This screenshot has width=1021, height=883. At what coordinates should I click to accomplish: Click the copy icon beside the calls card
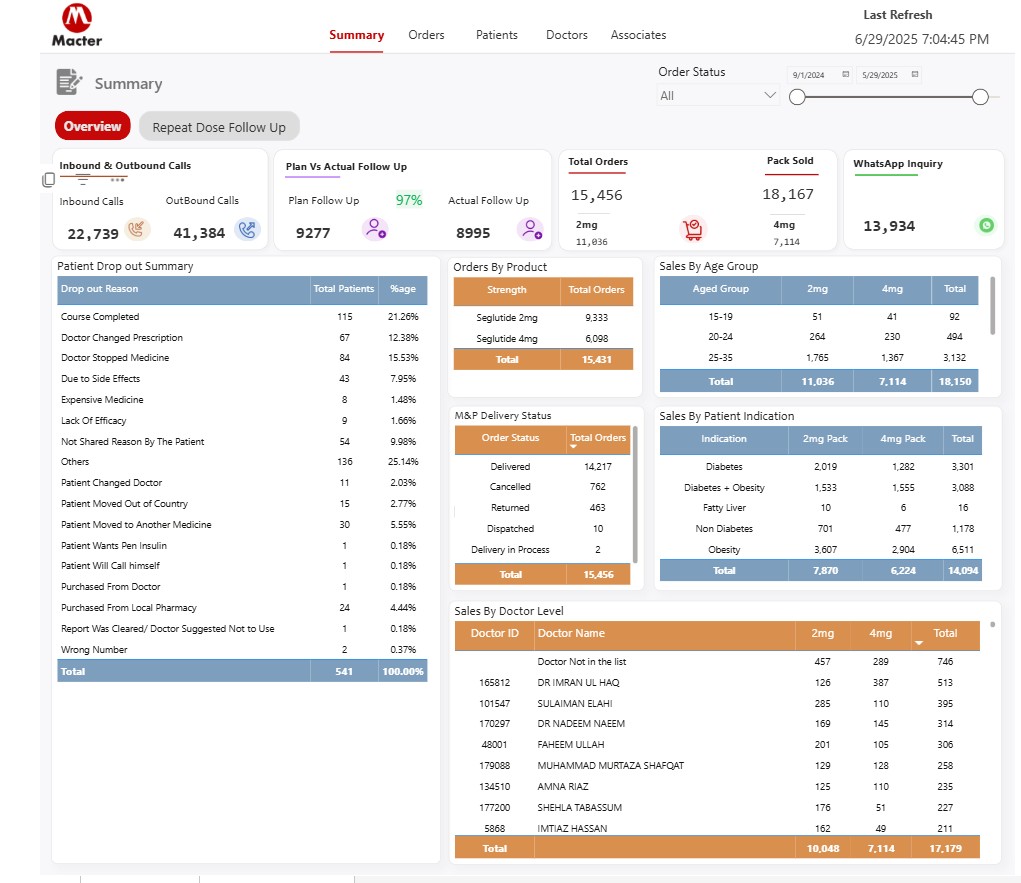click(x=47, y=179)
